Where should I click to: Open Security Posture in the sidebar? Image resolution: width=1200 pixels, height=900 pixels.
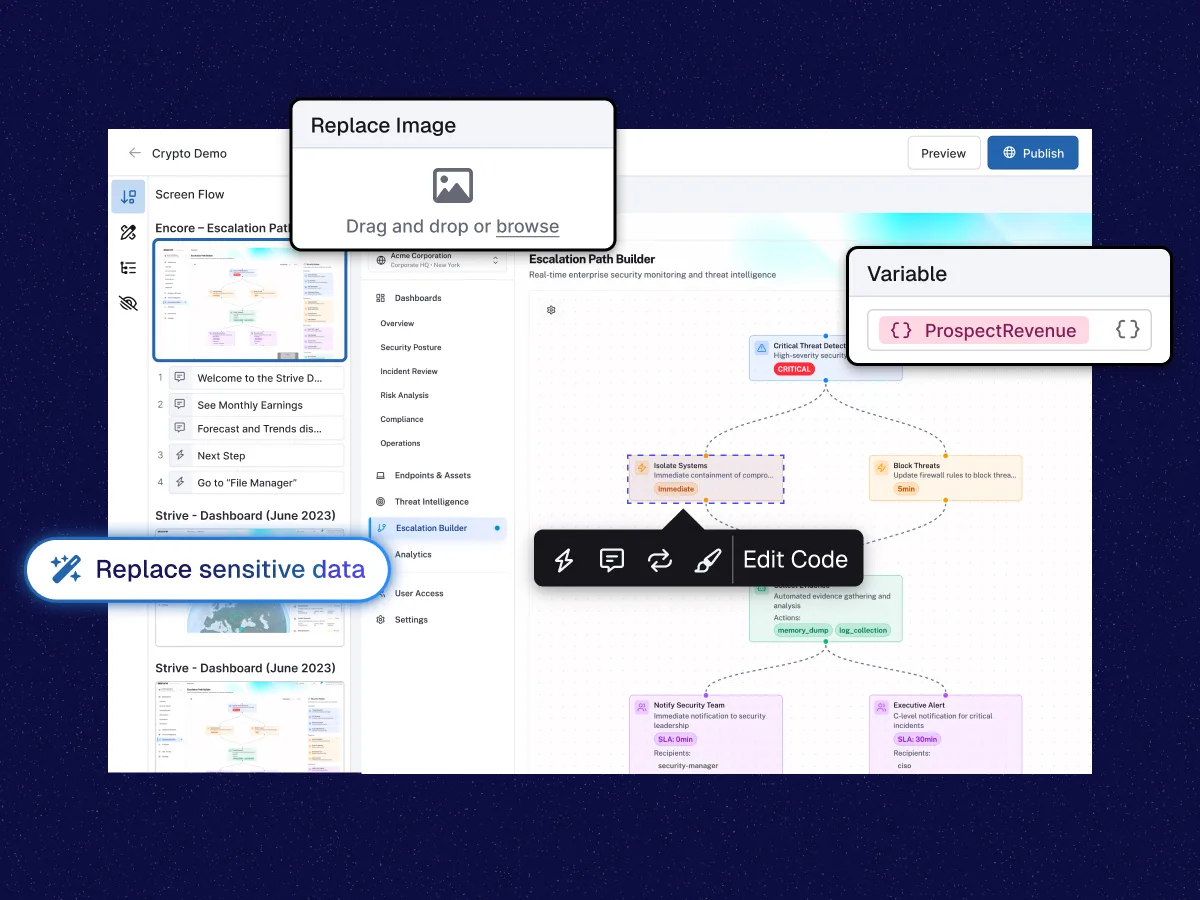411,348
